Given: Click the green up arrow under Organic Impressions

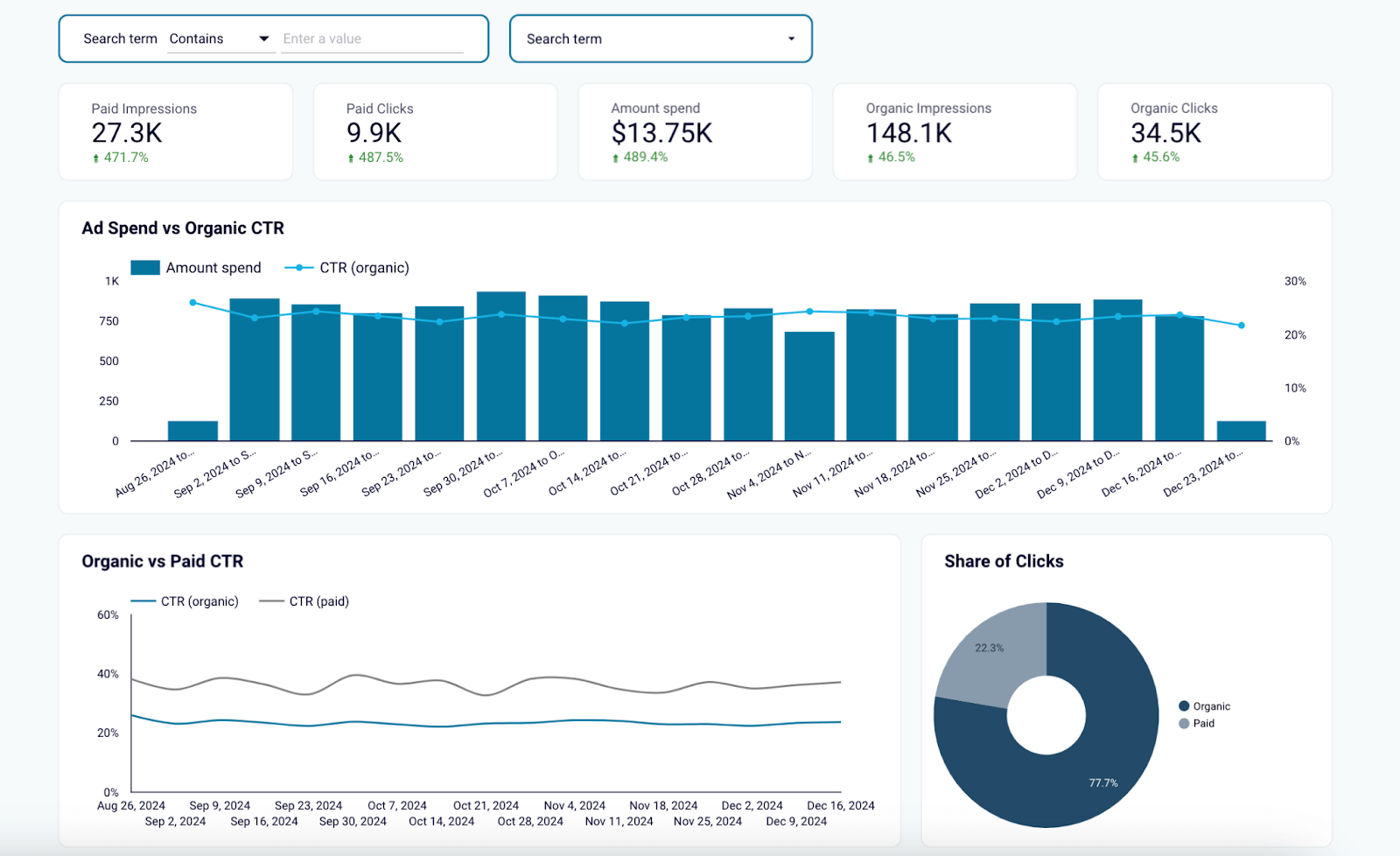Looking at the screenshot, I should coord(871,158).
